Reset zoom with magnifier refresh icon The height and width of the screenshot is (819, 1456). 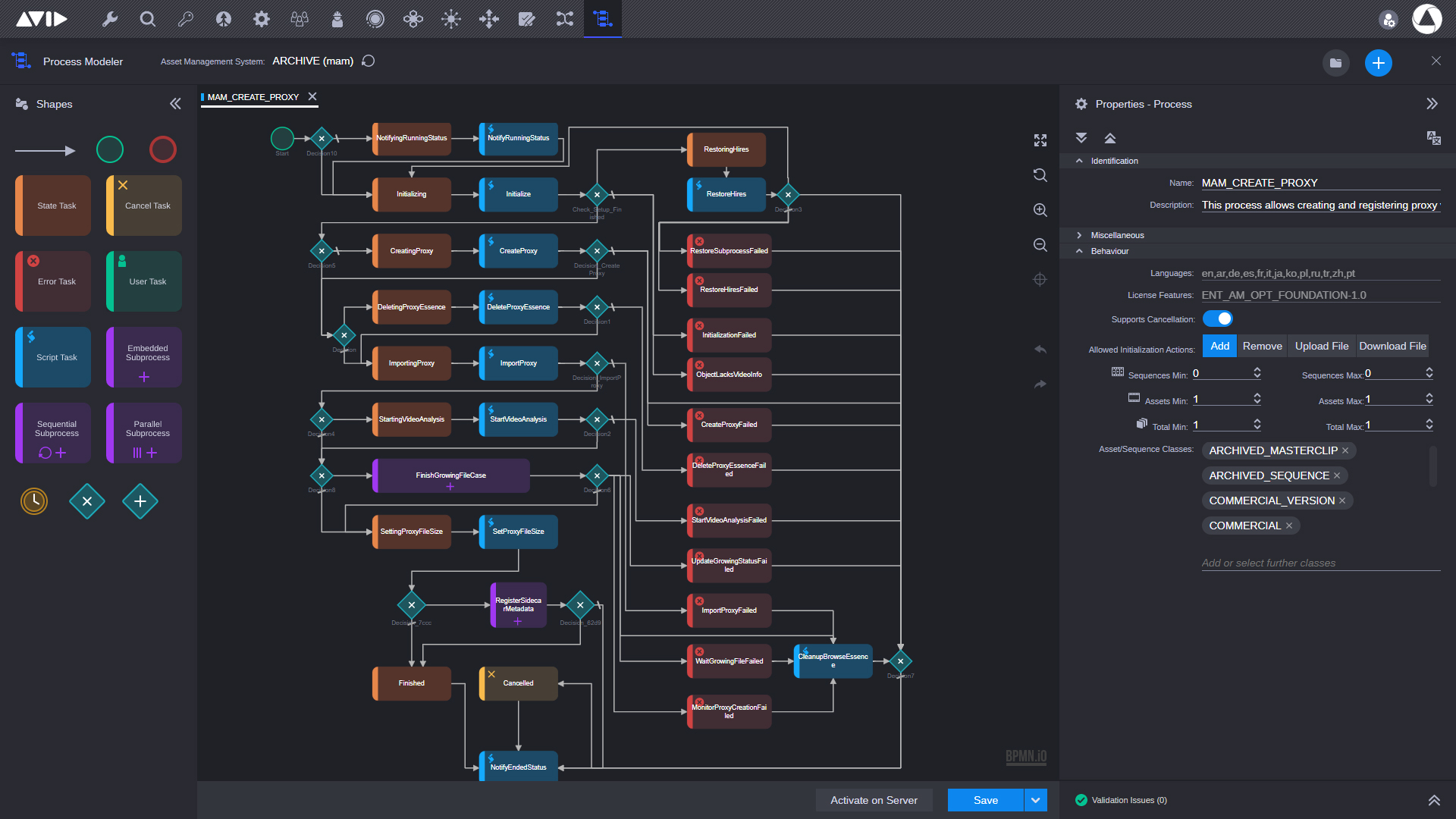[x=1040, y=175]
